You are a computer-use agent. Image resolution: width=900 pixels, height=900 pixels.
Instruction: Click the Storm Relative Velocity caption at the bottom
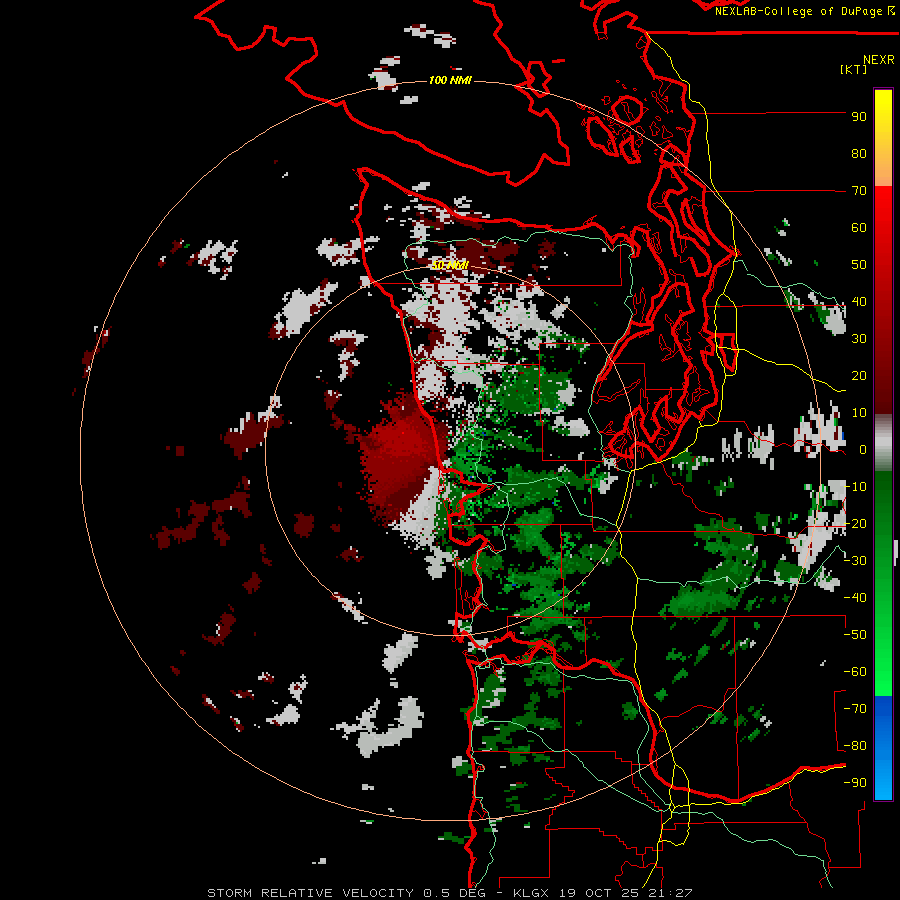point(449,893)
